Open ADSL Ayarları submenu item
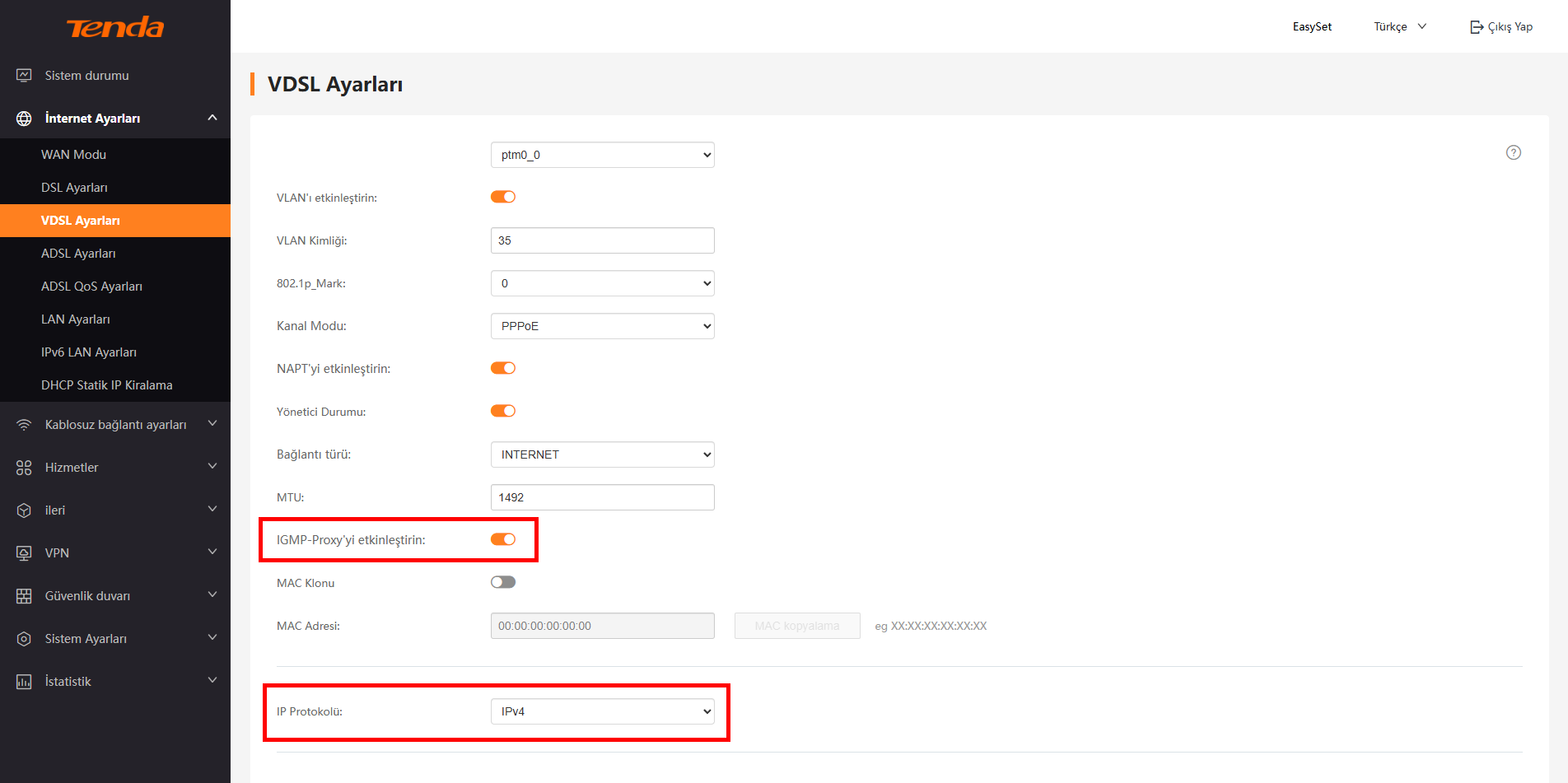Viewport: 1568px width, 783px height. (115, 254)
